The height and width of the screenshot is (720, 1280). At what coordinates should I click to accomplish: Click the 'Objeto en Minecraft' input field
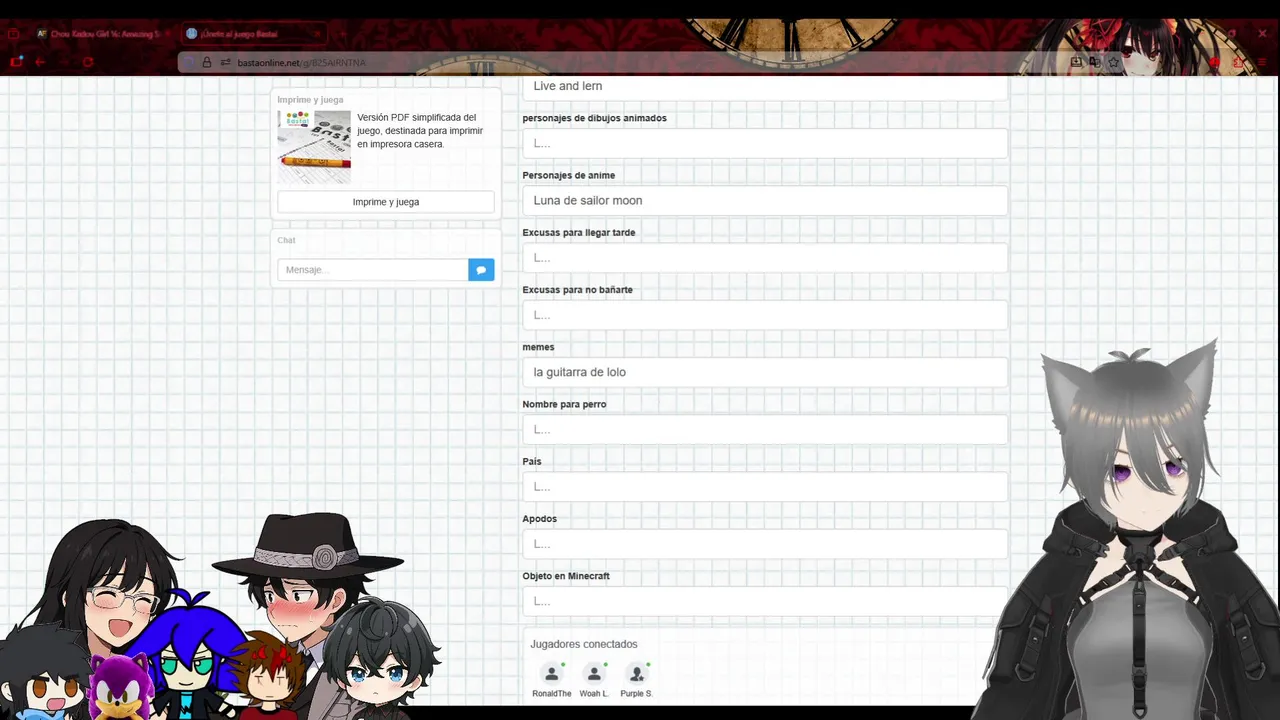(x=765, y=601)
